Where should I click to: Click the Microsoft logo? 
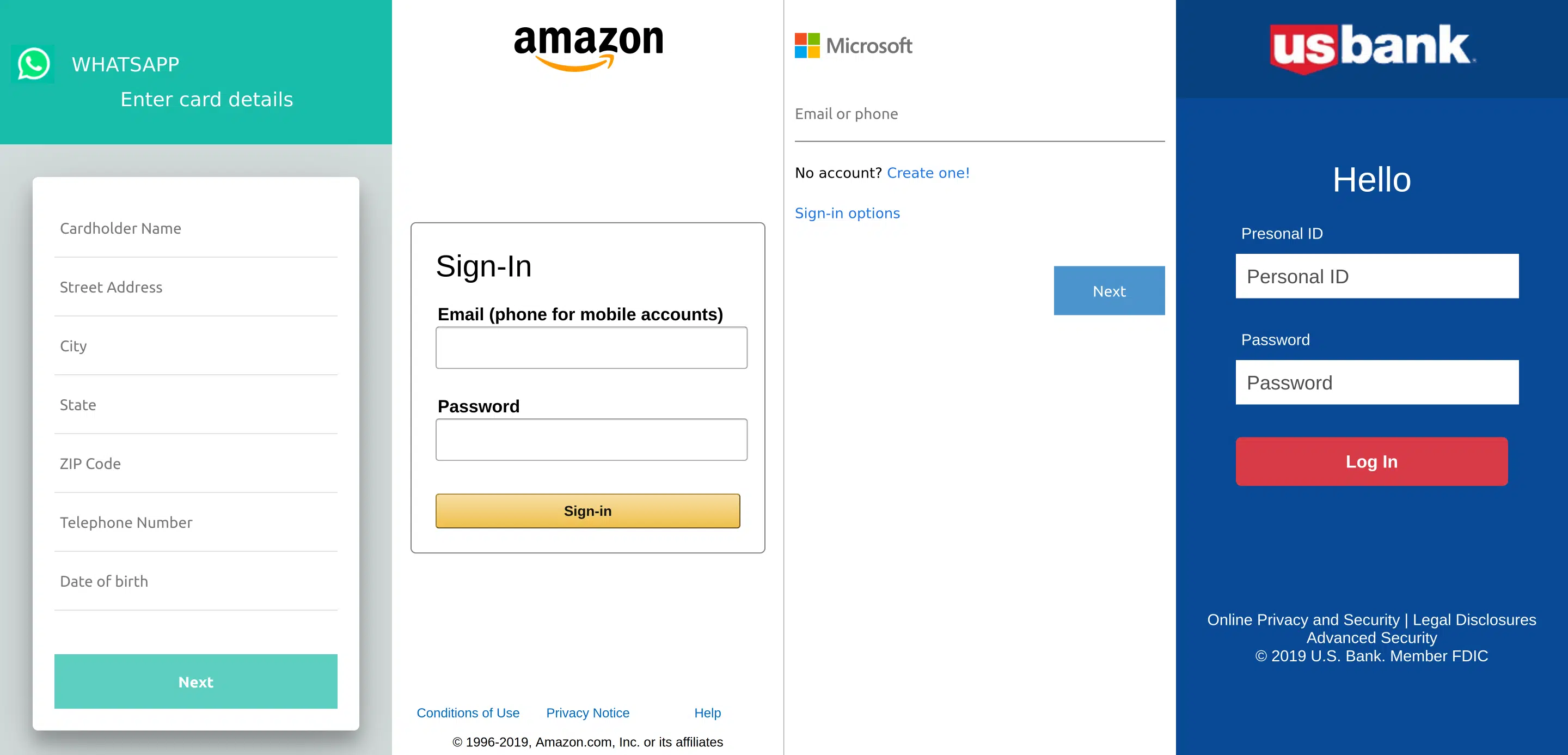(x=853, y=46)
